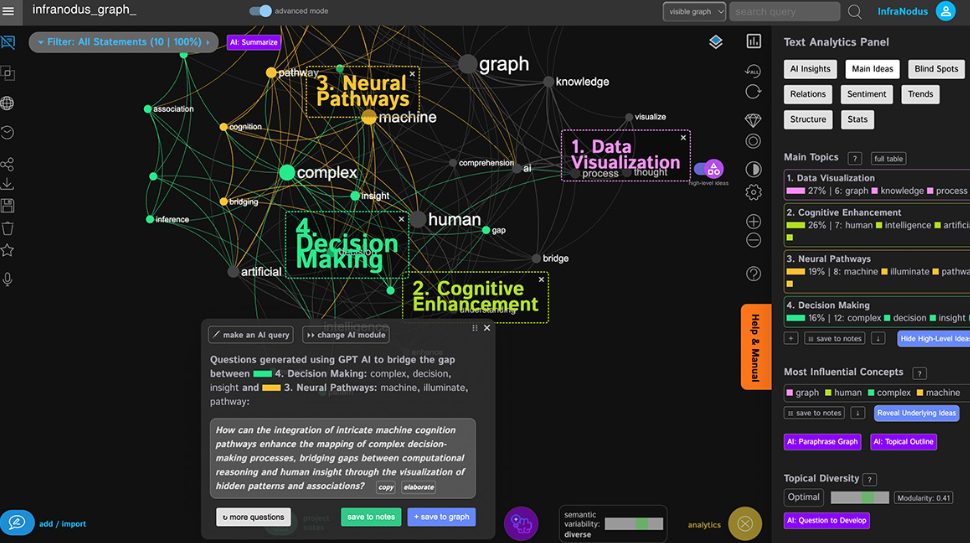The height and width of the screenshot is (543, 970).
Task: Open the user profile avatar icon
Action: (945, 11)
